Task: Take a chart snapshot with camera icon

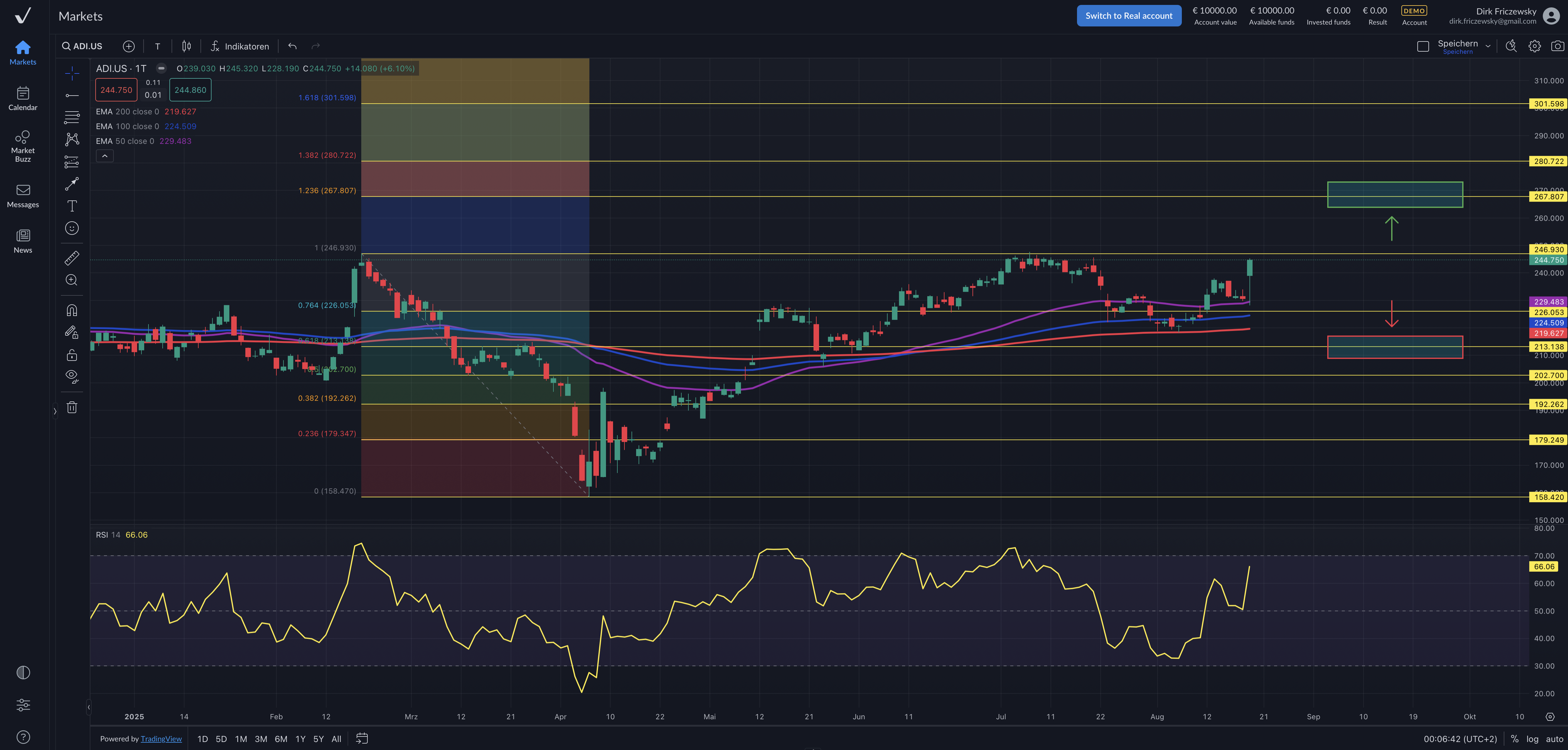Action: [x=1557, y=46]
